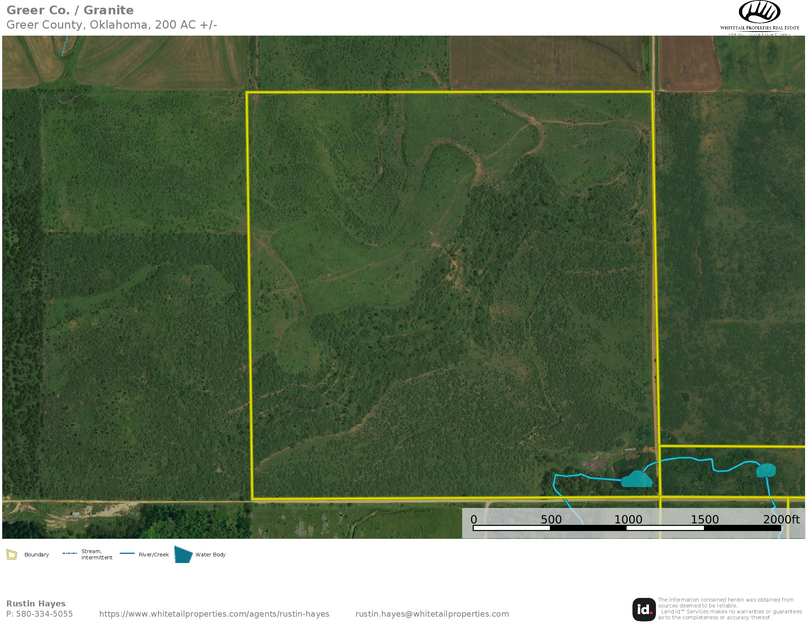Click the intermittent Stream legend line icon
808x624 pixels.
70,554
